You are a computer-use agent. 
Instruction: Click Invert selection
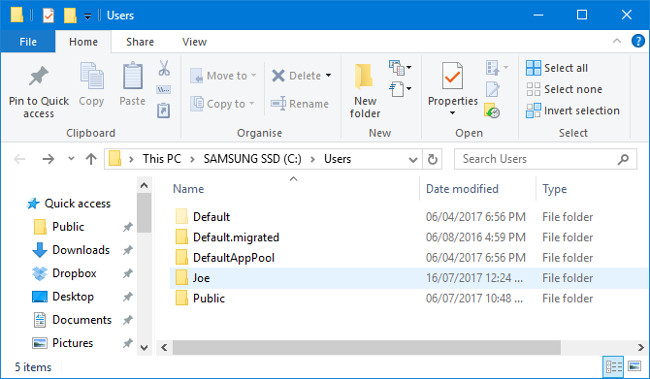coord(572,110)
